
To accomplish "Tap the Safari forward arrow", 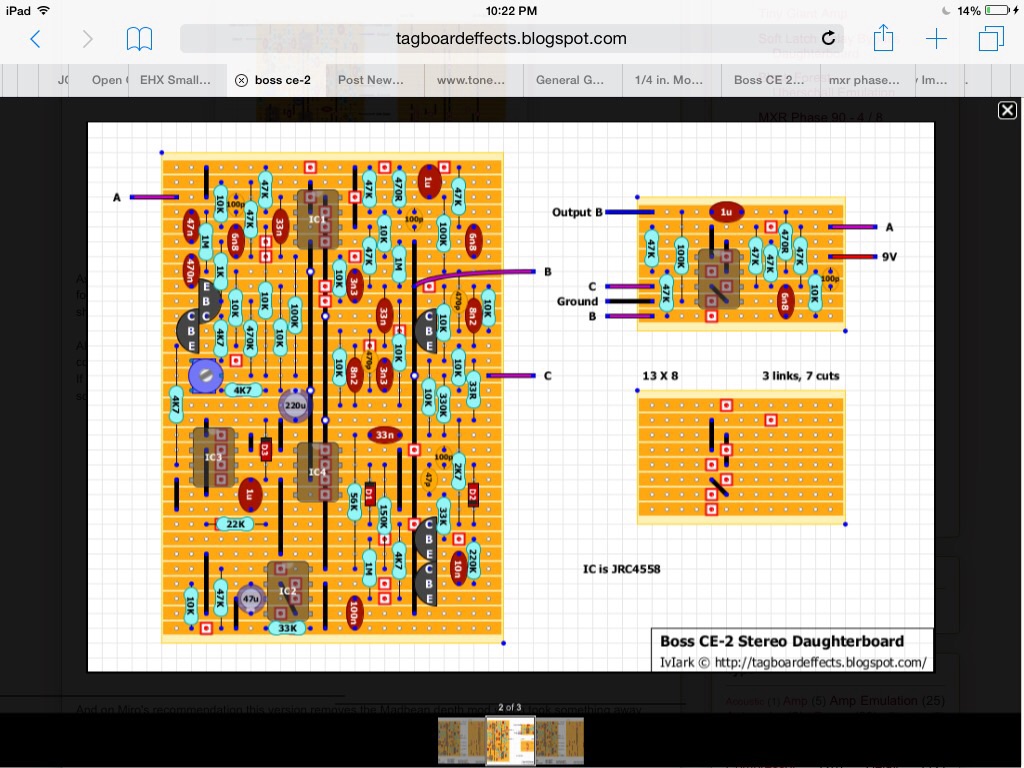I will point(87,39).
